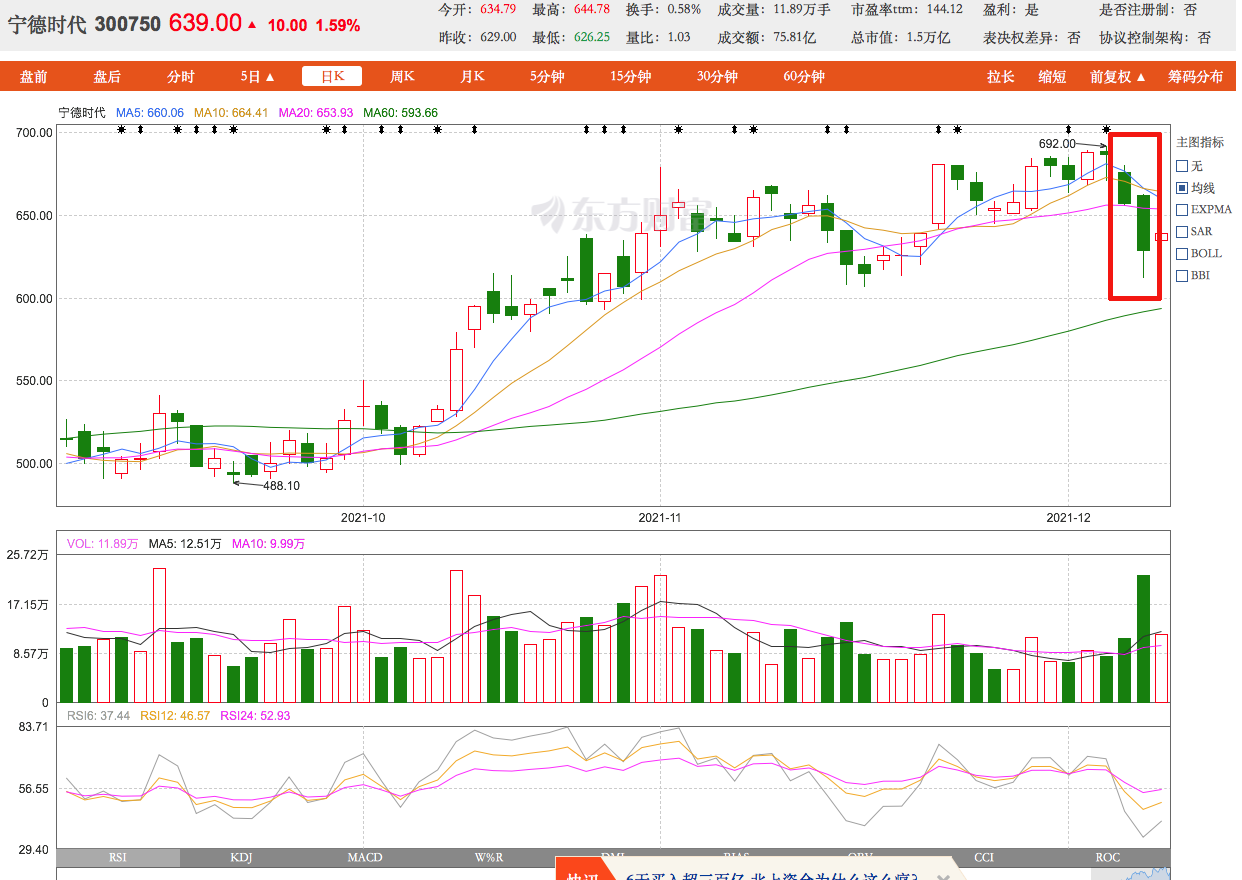Click the 最低 value 626.25
1242x880 pixels.
coord(591,37)
